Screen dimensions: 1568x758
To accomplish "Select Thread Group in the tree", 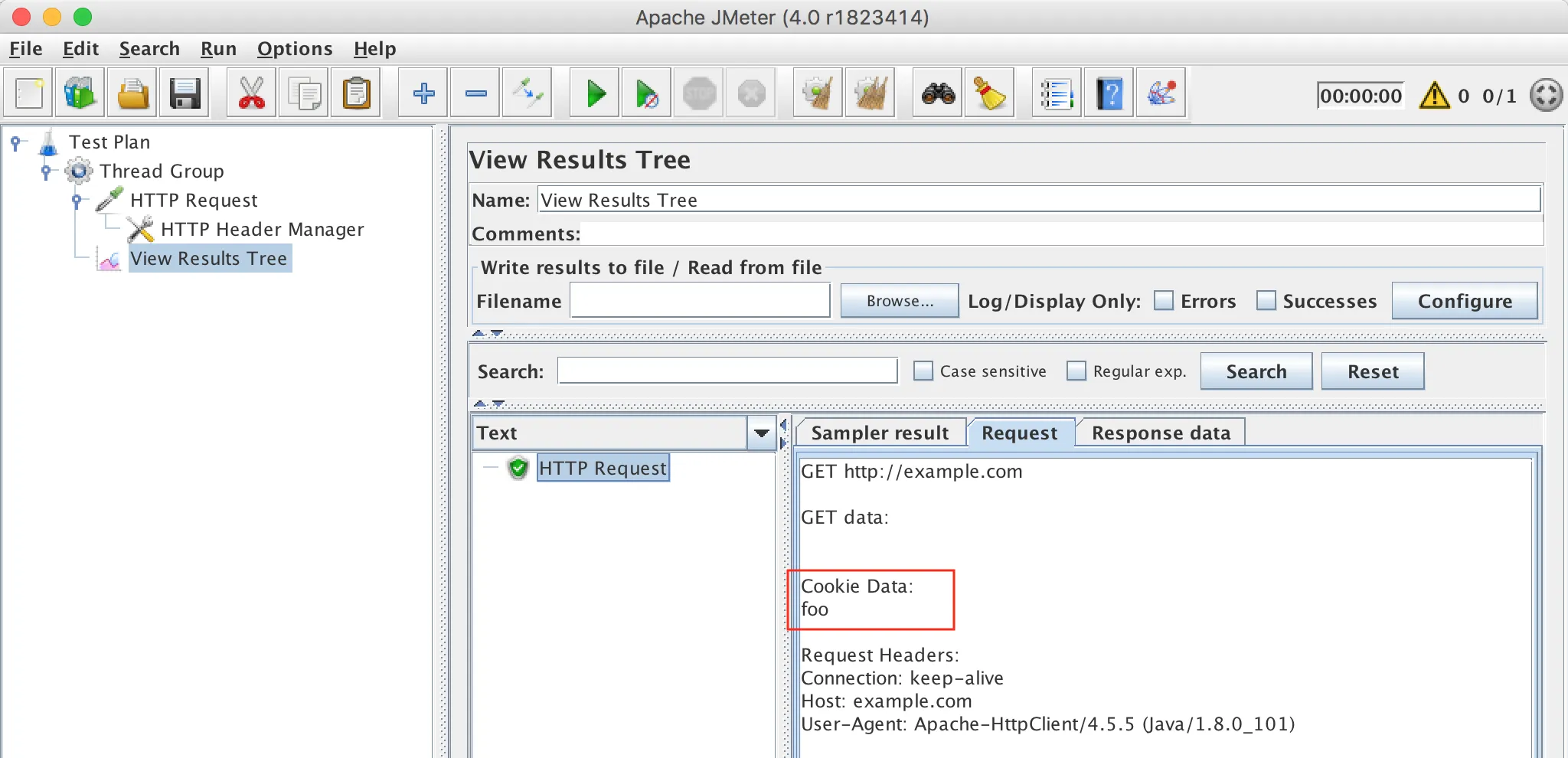I will click(162, 172).
